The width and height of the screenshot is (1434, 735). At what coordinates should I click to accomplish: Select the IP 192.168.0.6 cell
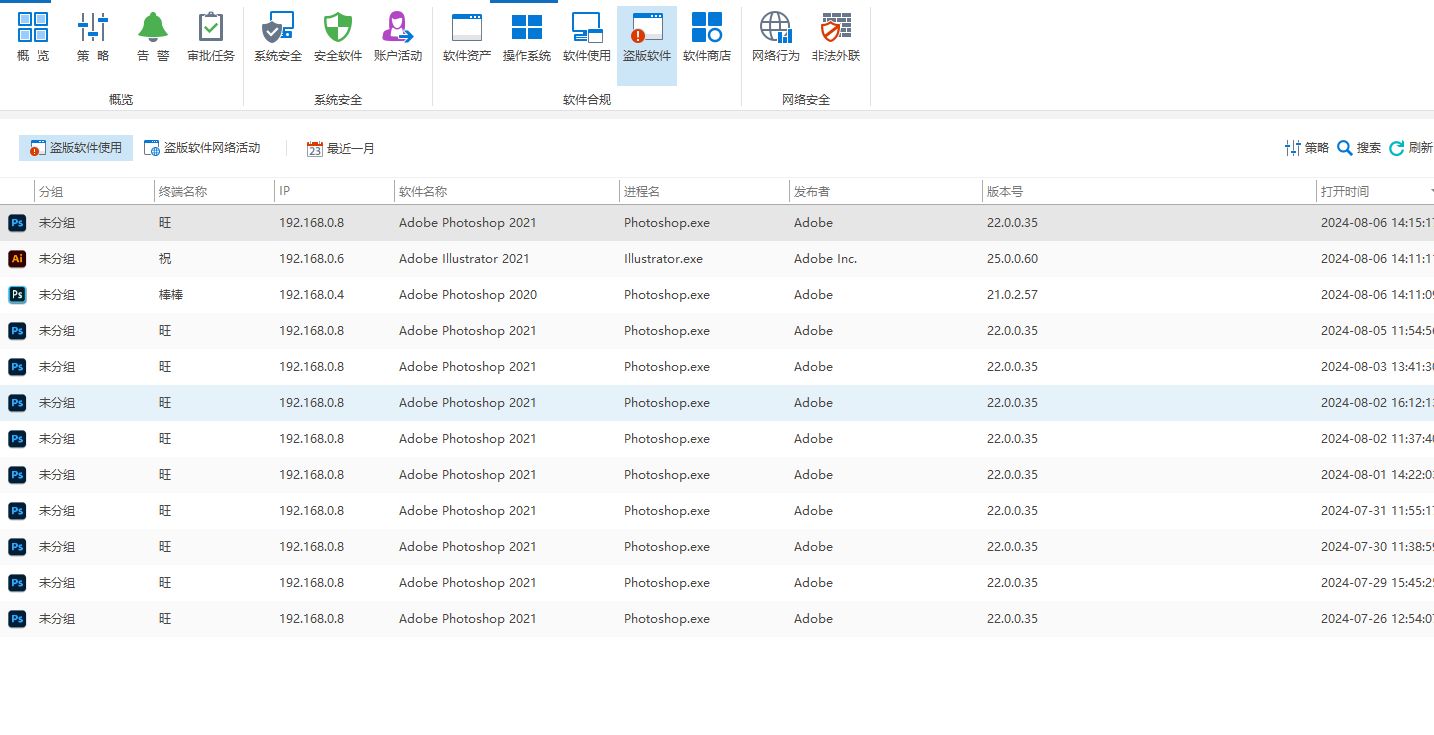pos(311,259)
